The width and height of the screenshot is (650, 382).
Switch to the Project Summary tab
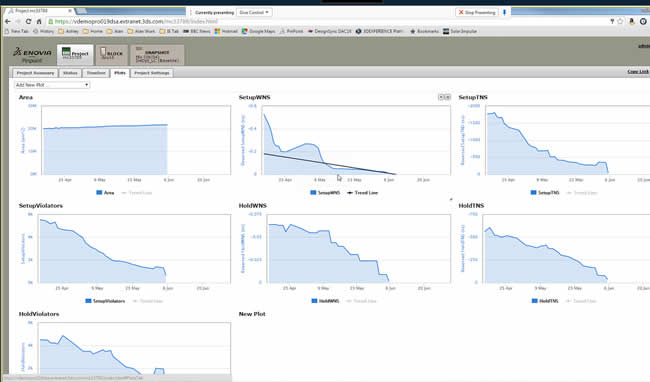click(35, 73)
